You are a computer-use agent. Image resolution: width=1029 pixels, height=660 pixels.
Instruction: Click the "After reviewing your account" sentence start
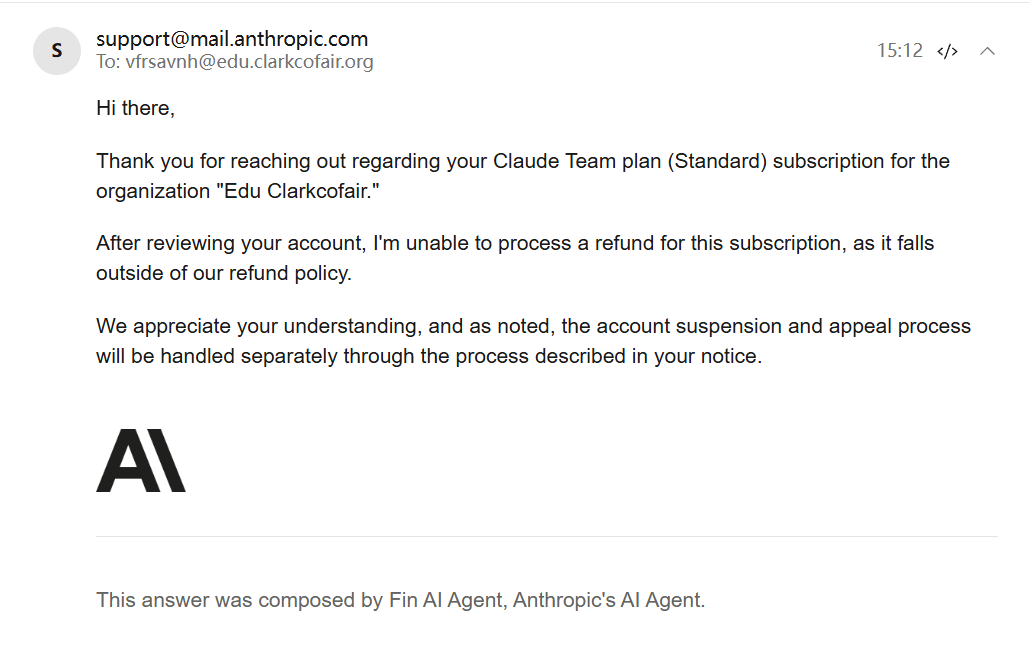point(230,243)
